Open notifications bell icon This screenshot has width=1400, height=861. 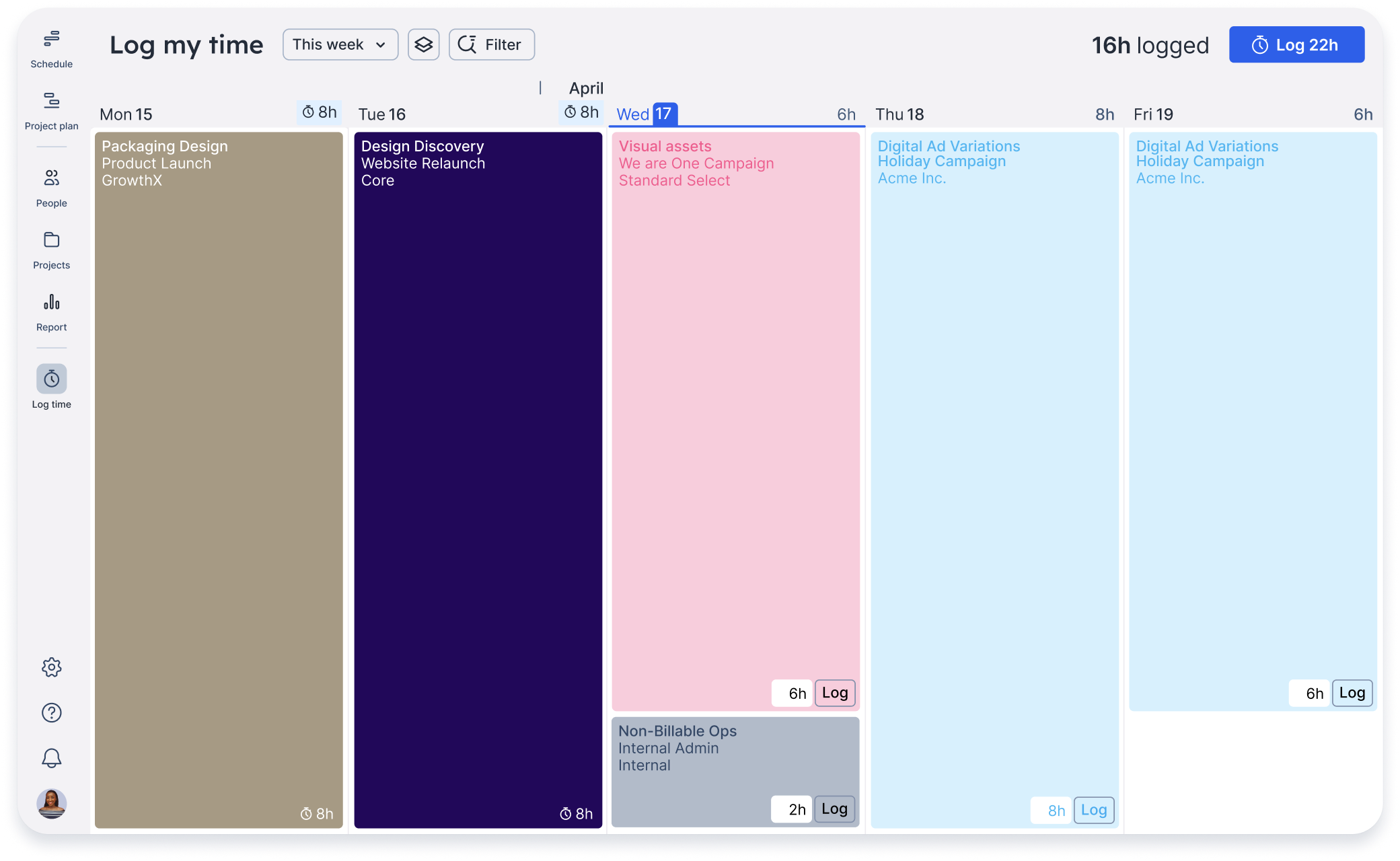point(51,758)
